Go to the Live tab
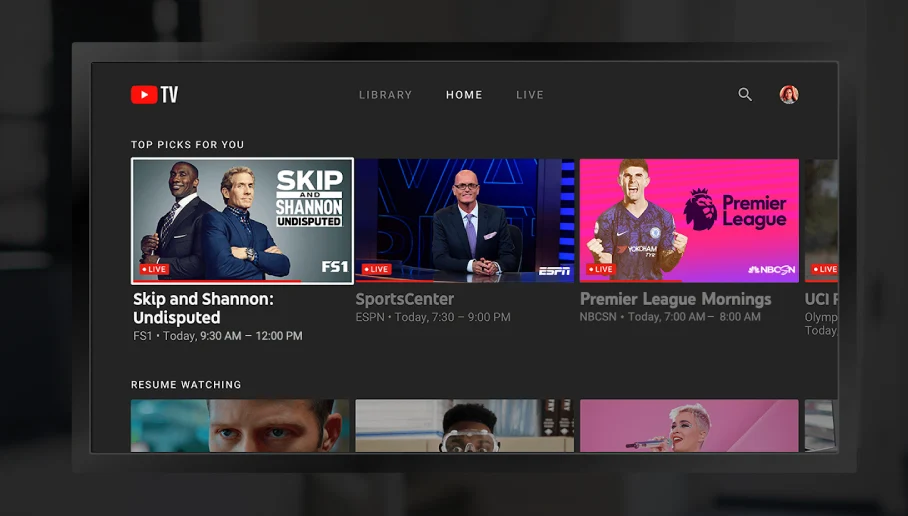Image resolution: width=908 pixels, height=516 pixels. pos(530,95)
